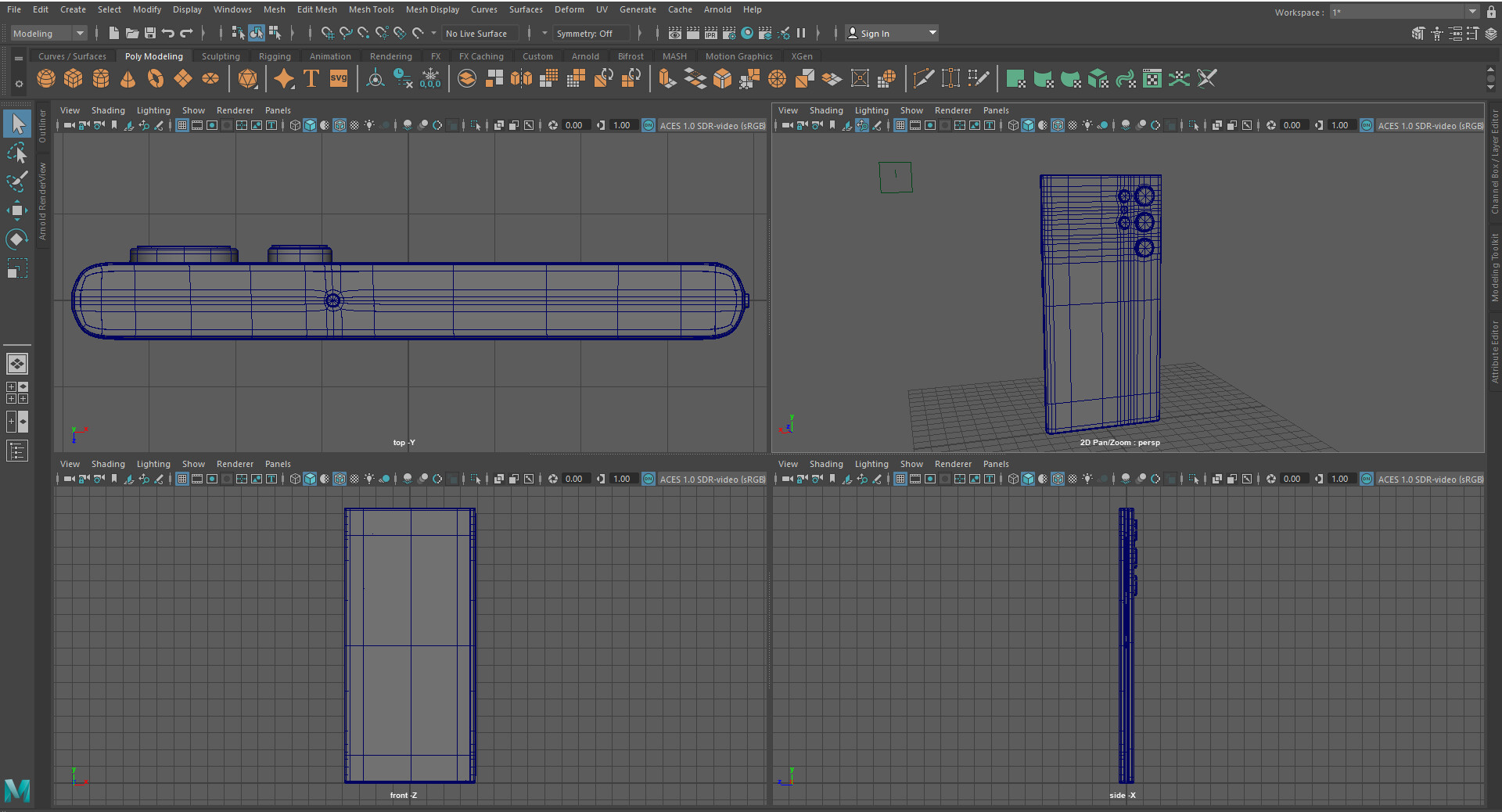1502x812 pixels.
Task: Create a polygon cube from the shelf
Action: [x=73, y=79]
